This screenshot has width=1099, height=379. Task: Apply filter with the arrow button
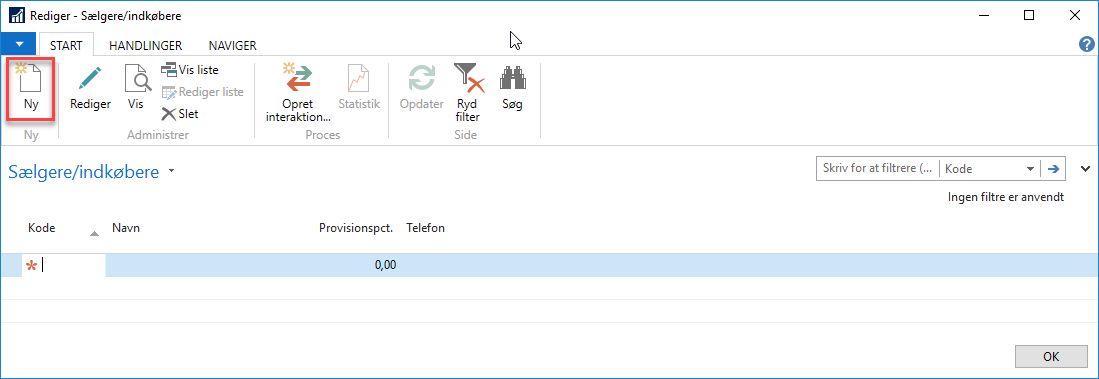1053,169
